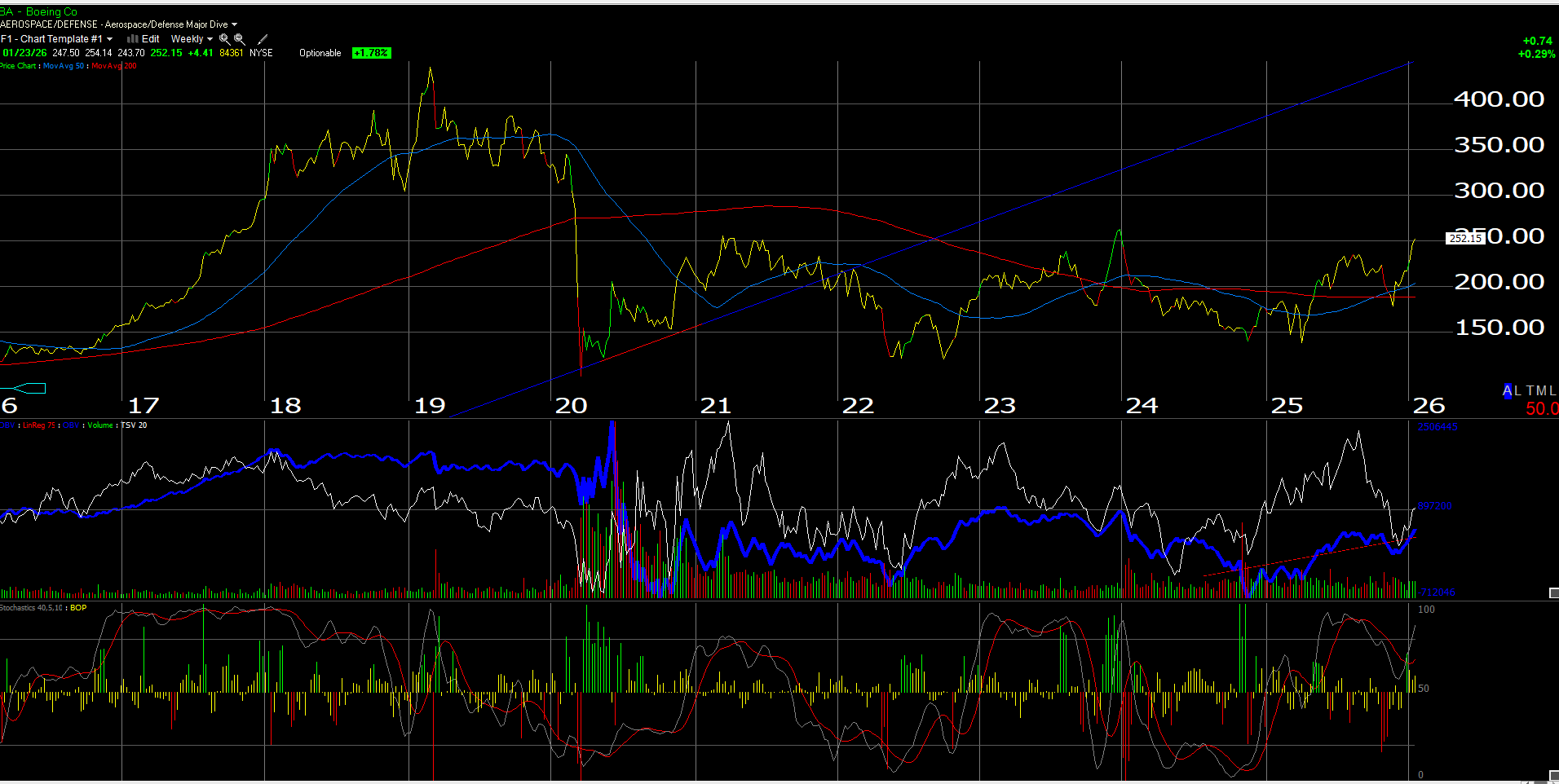Click the zoom out magnifier icon
This screenshot has height=784, width=1559.
click(x=239, y=39)
